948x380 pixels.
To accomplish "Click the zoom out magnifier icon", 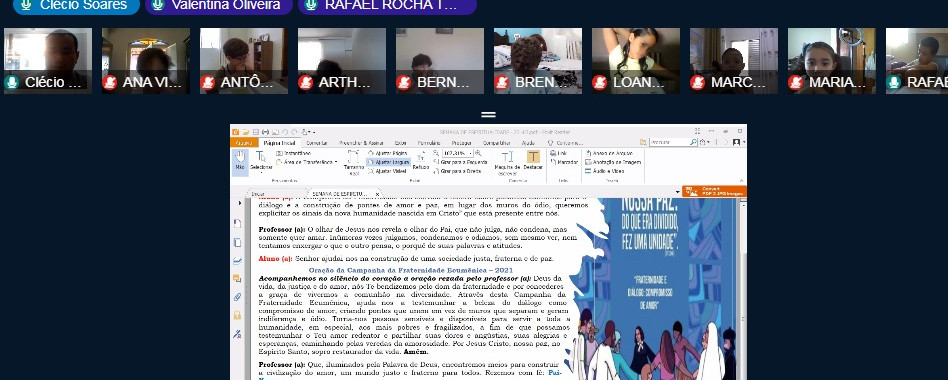I will [437, 153].
